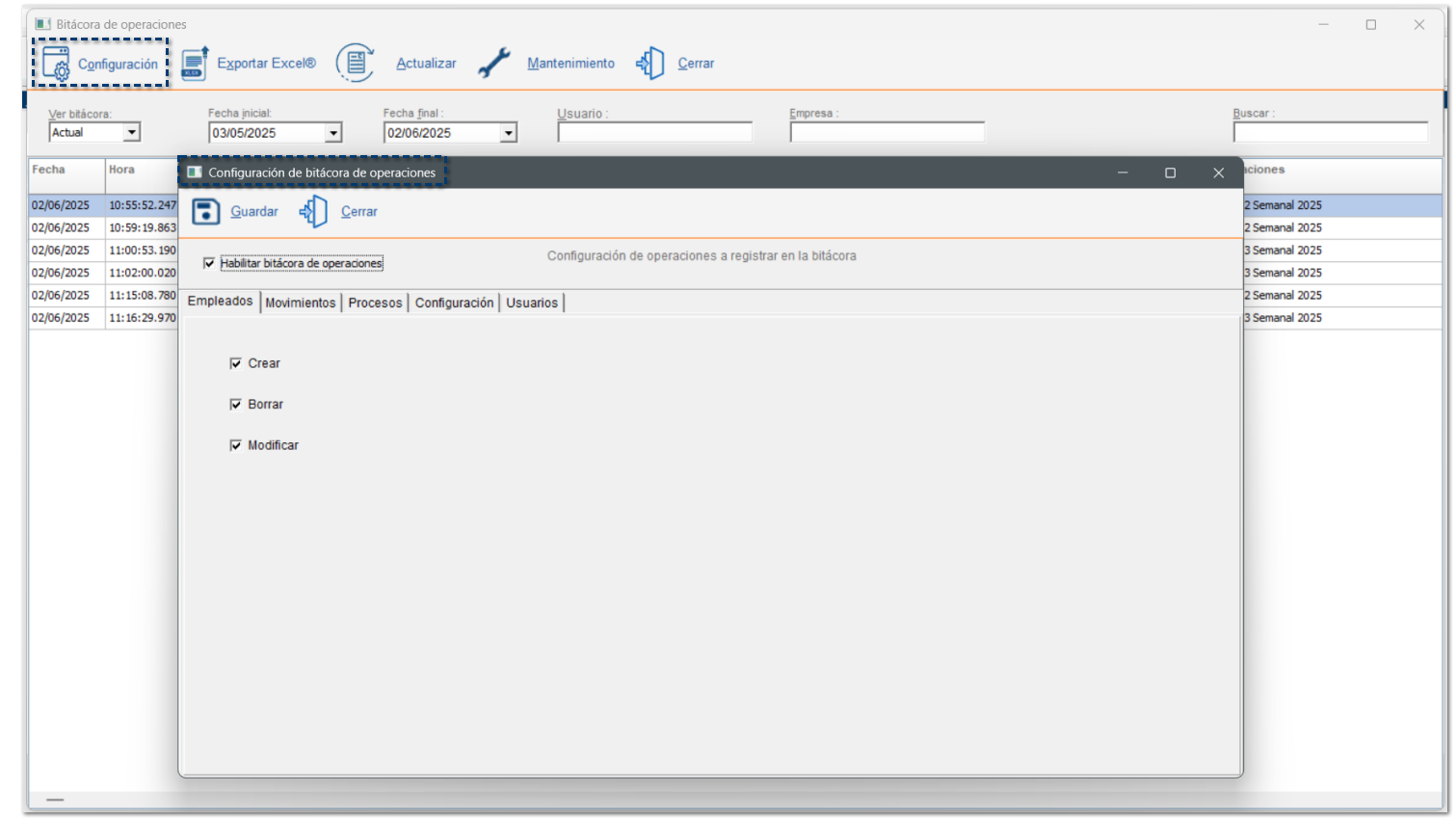Screen dimensions: 1456x821
Task: Toggle the Crear checkbox
Action: pos(235,363)
